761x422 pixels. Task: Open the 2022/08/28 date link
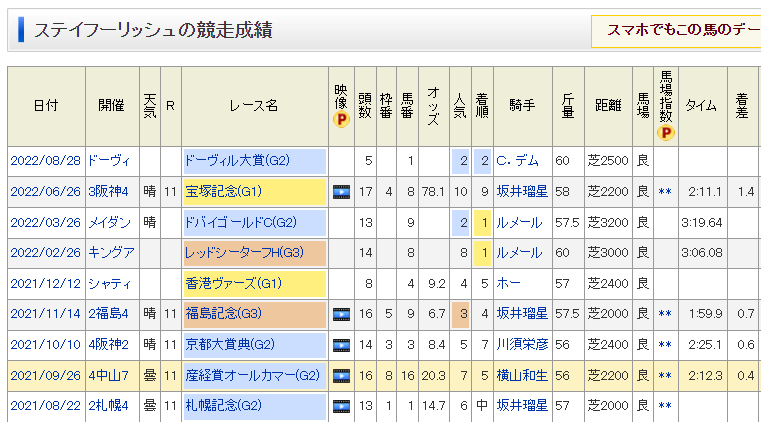(x=44, y=160)
